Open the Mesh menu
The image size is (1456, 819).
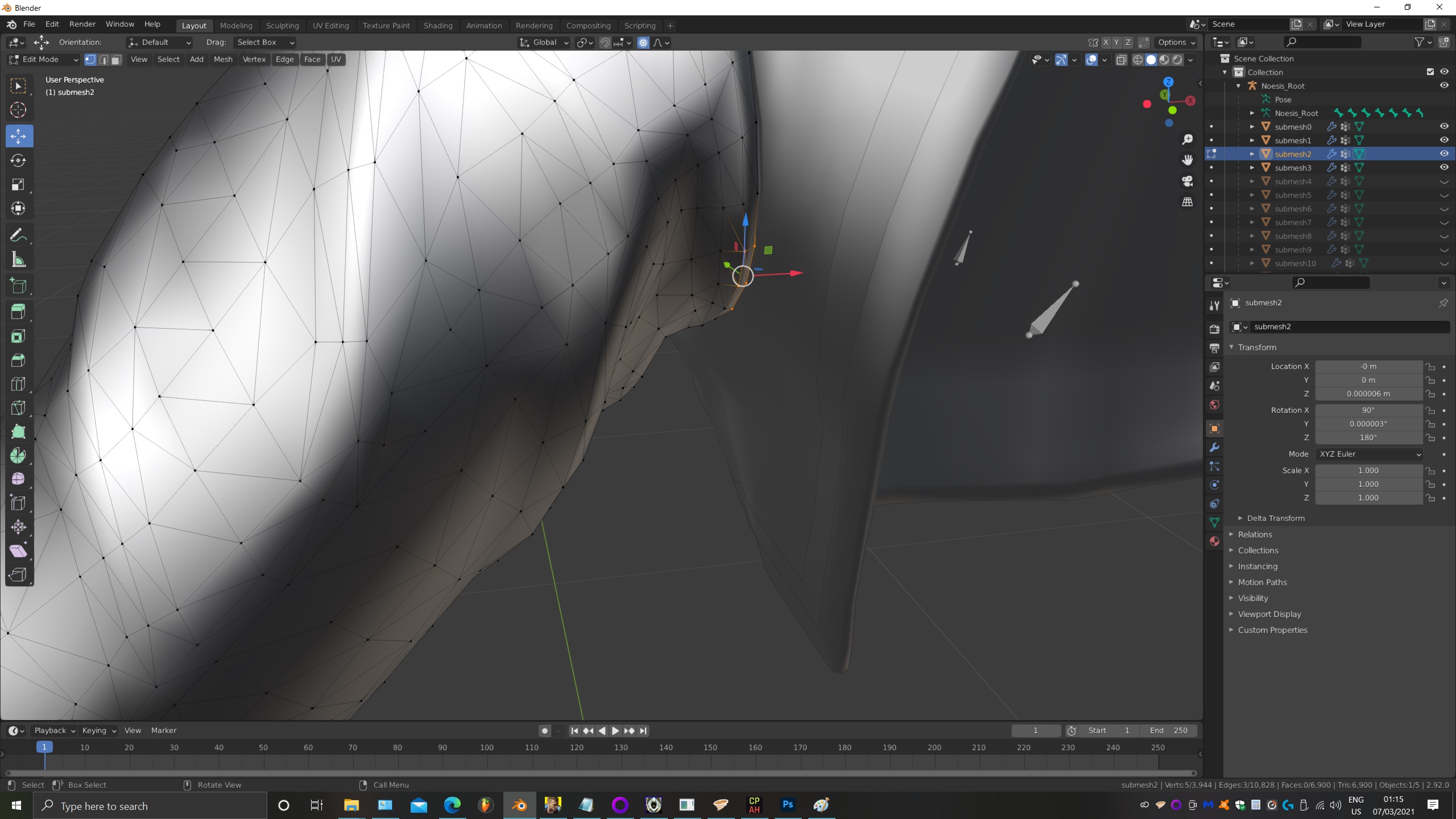tap(223, 59)
